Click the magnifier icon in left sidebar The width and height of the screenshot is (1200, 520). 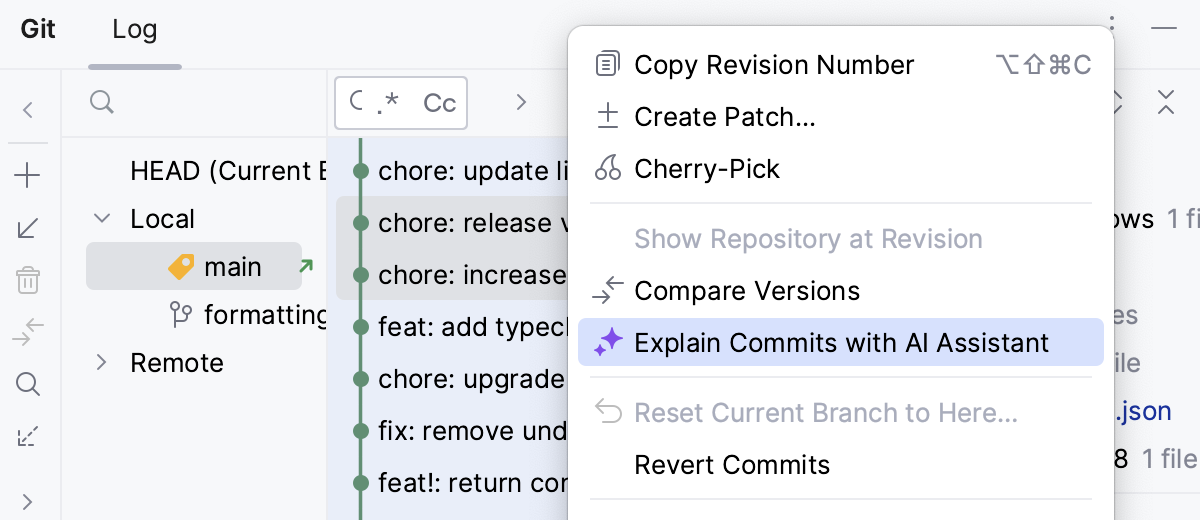[28, 384]
